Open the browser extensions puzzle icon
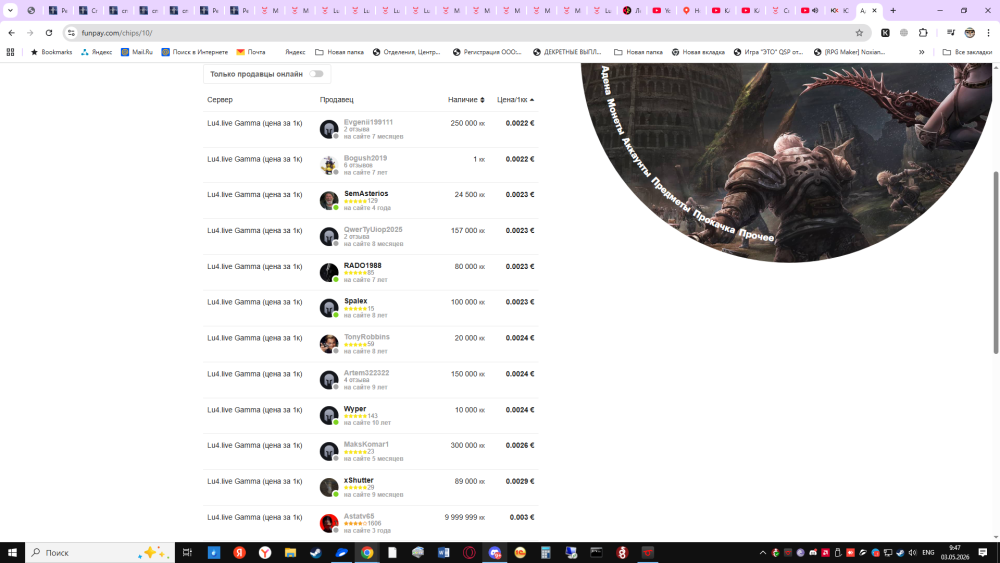 pos(923,33)
